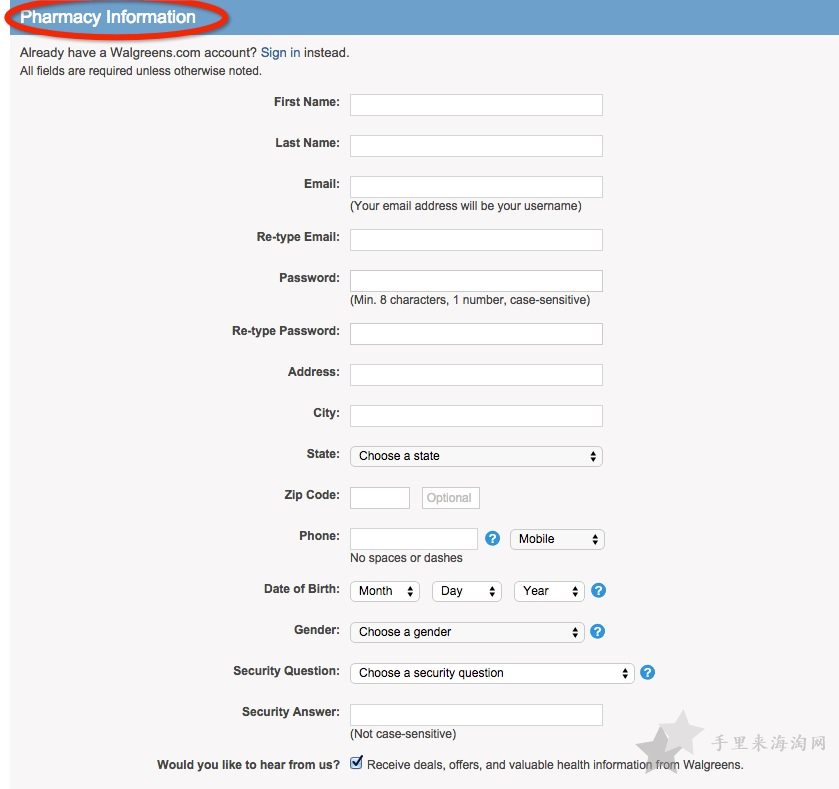Open the Date of Birth help icon

[x=598, y=591]
